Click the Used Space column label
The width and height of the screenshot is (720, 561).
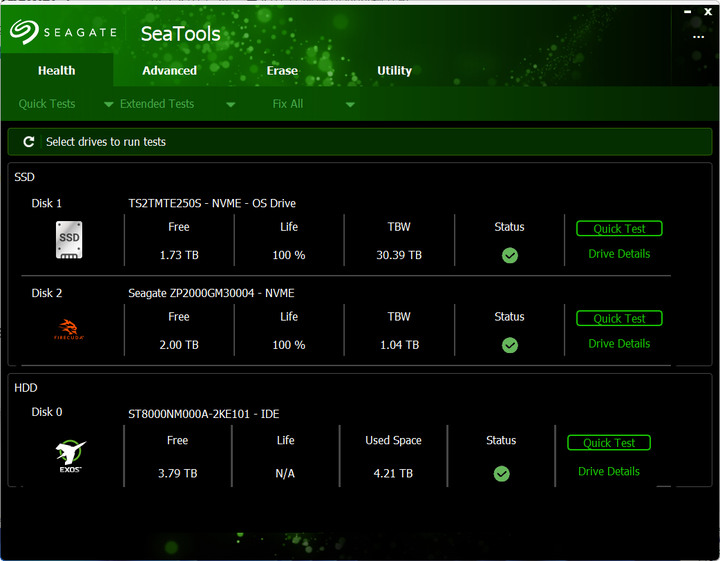[x=394, y=441]
